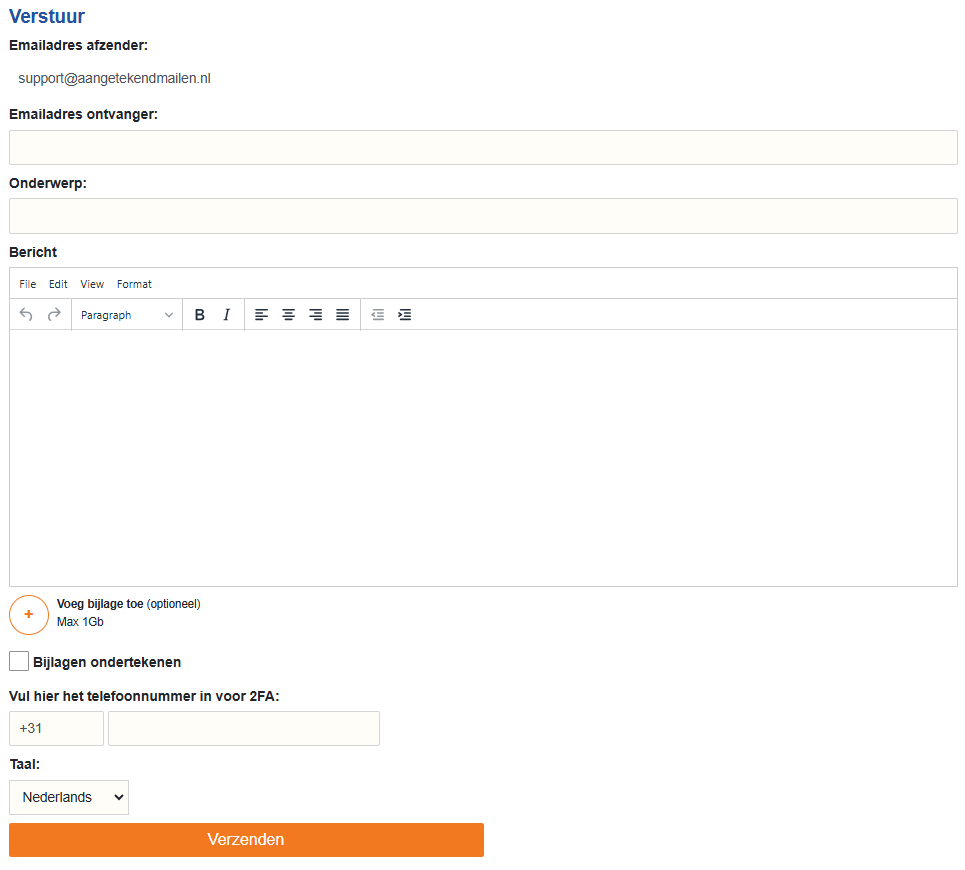
Task: Open the Edit menu in editor
Action: [x=58, y=284]
